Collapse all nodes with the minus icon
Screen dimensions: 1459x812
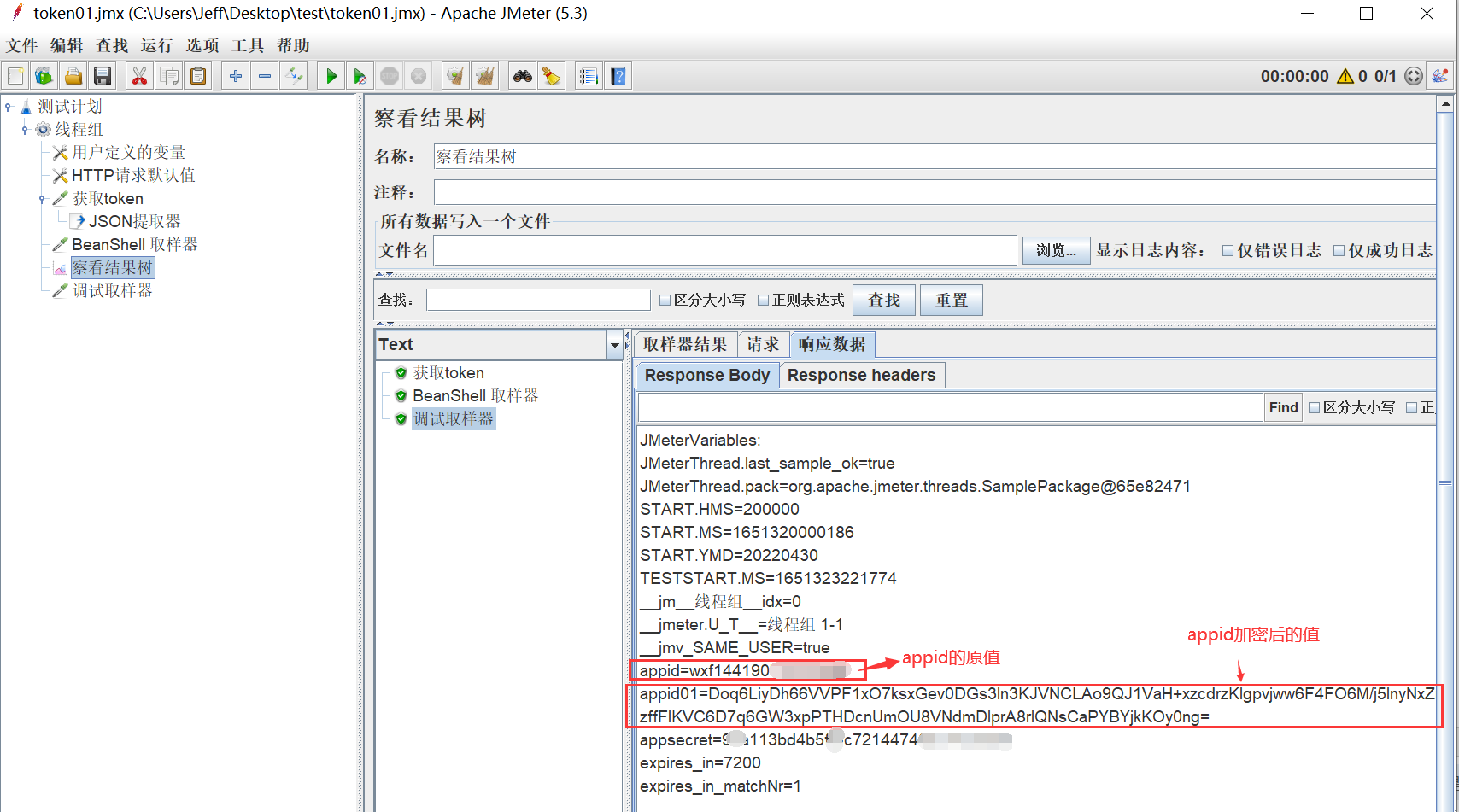[x=265, y=77]
